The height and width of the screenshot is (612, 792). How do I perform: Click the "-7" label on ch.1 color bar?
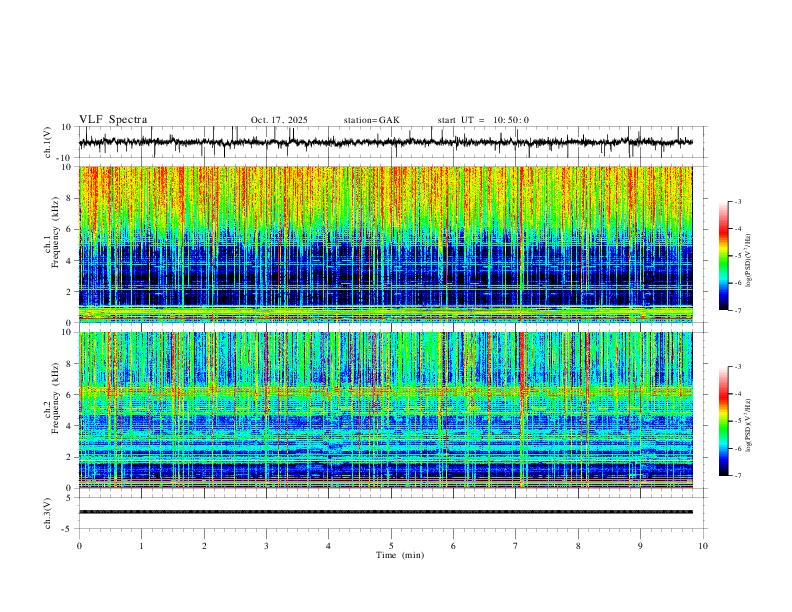pos(738,310)
